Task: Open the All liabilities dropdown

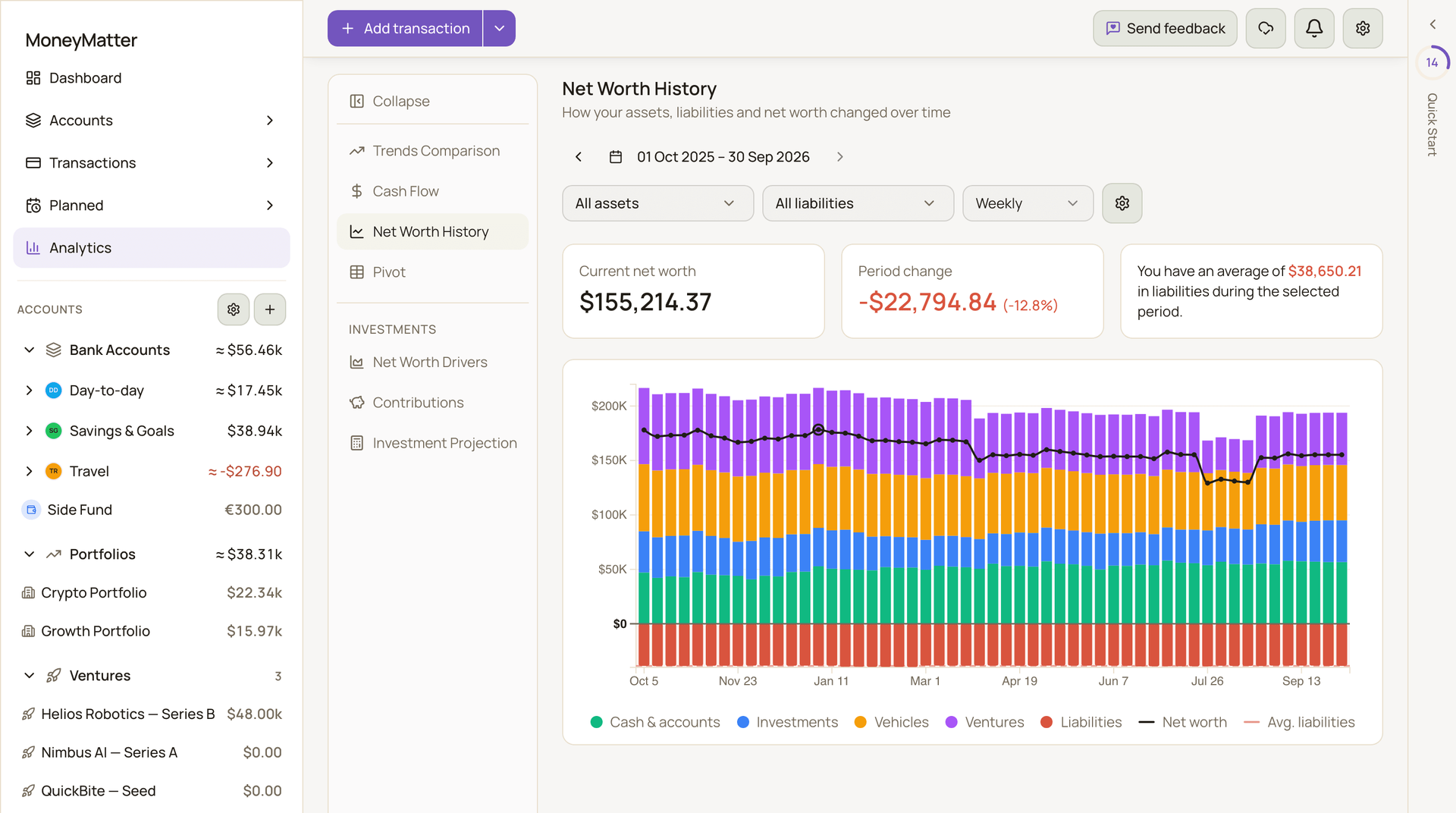Action: (858, 203)
